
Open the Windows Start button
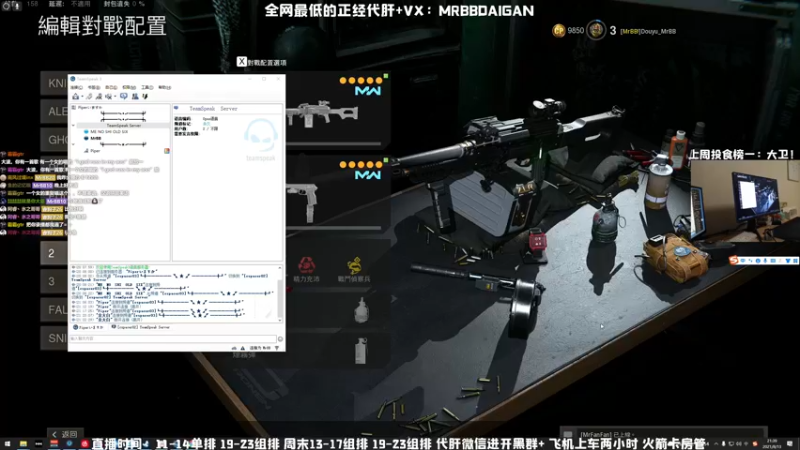coord(7,444)
